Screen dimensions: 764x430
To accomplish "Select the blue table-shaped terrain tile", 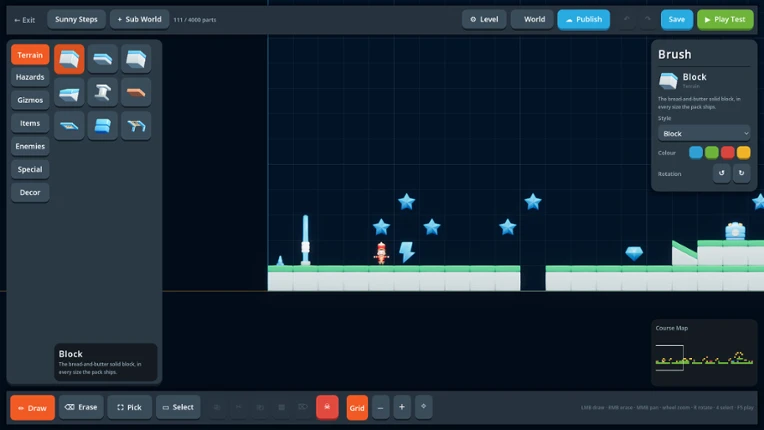I will pos(136,126).
